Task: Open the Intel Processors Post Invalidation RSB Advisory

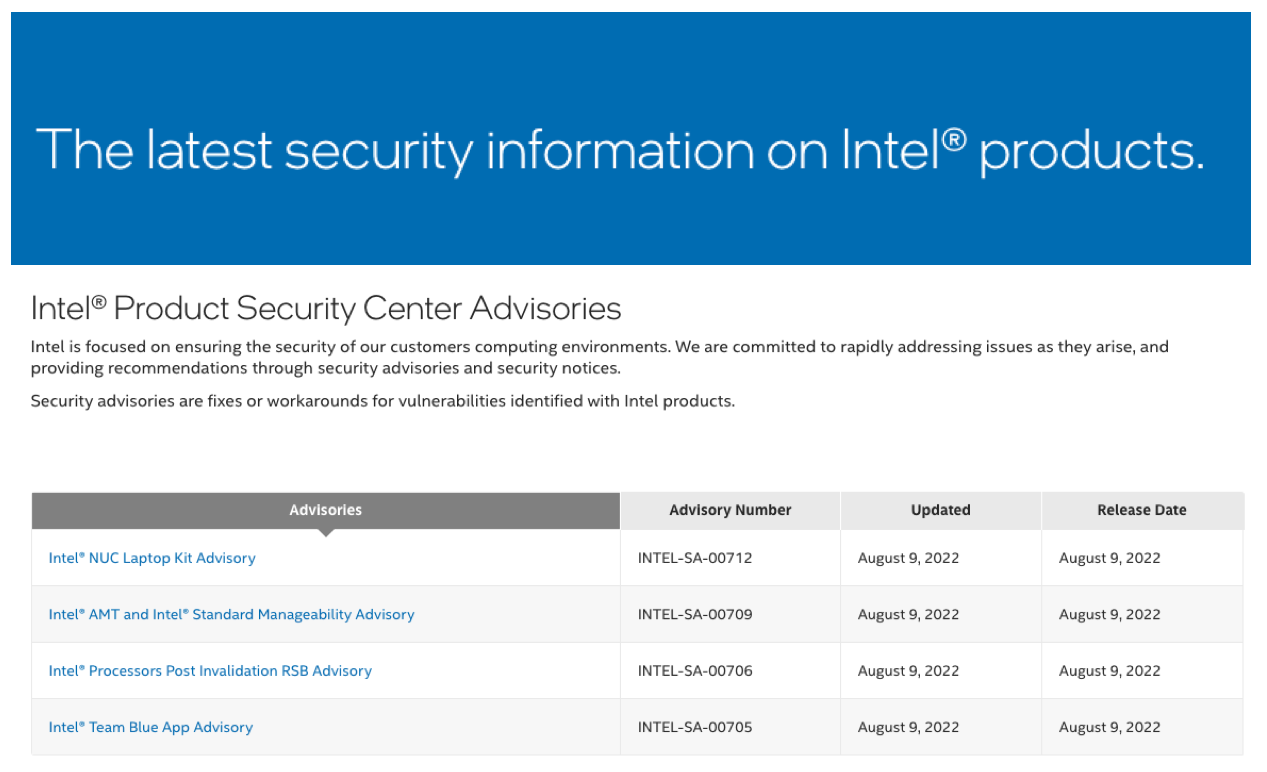Action: click(x=210, y=670)
